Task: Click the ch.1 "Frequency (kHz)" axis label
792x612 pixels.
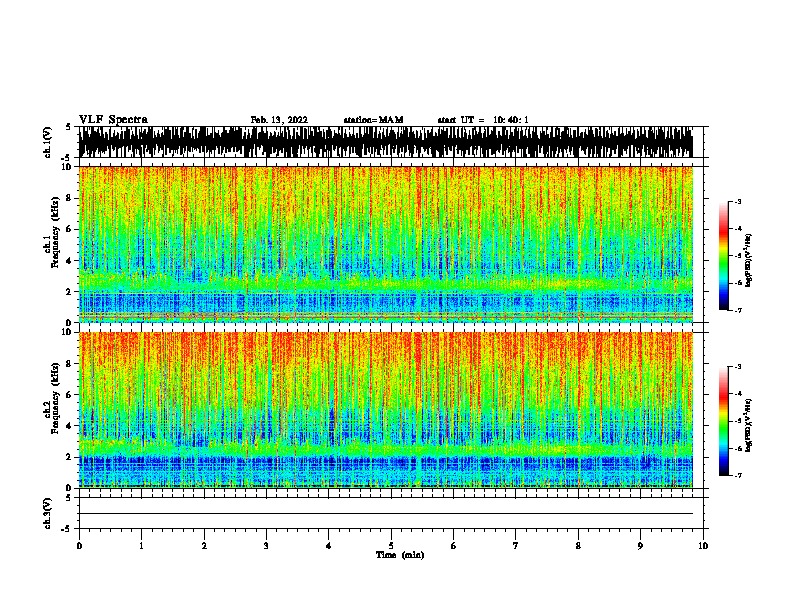Action: point(55,233)
